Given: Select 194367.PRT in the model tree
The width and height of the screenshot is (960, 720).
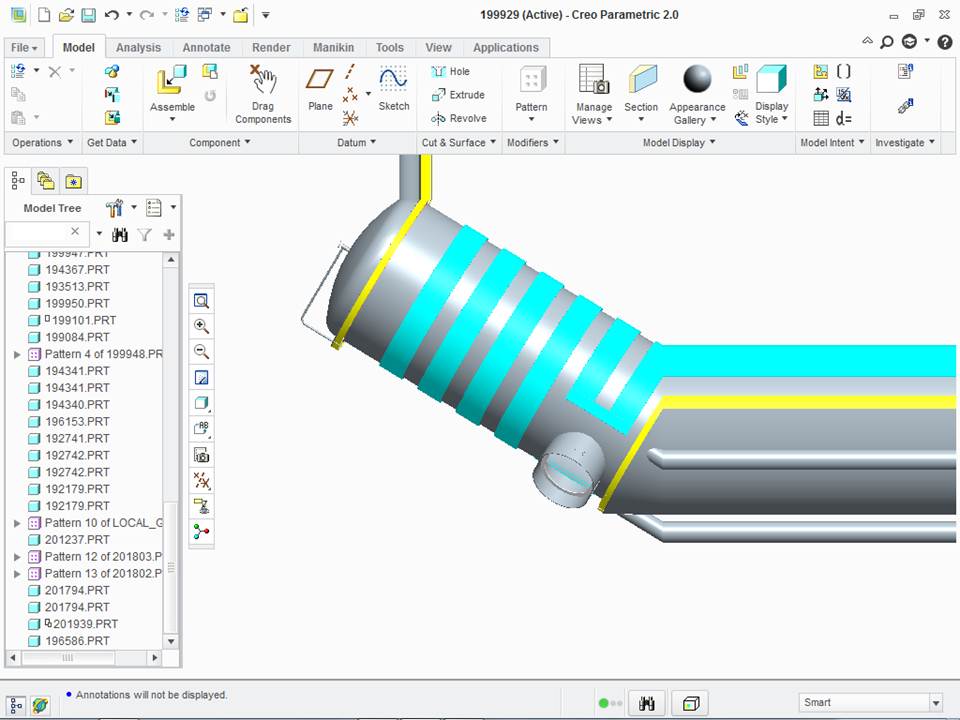Looking at the screenshot, I should coord(77,270).
